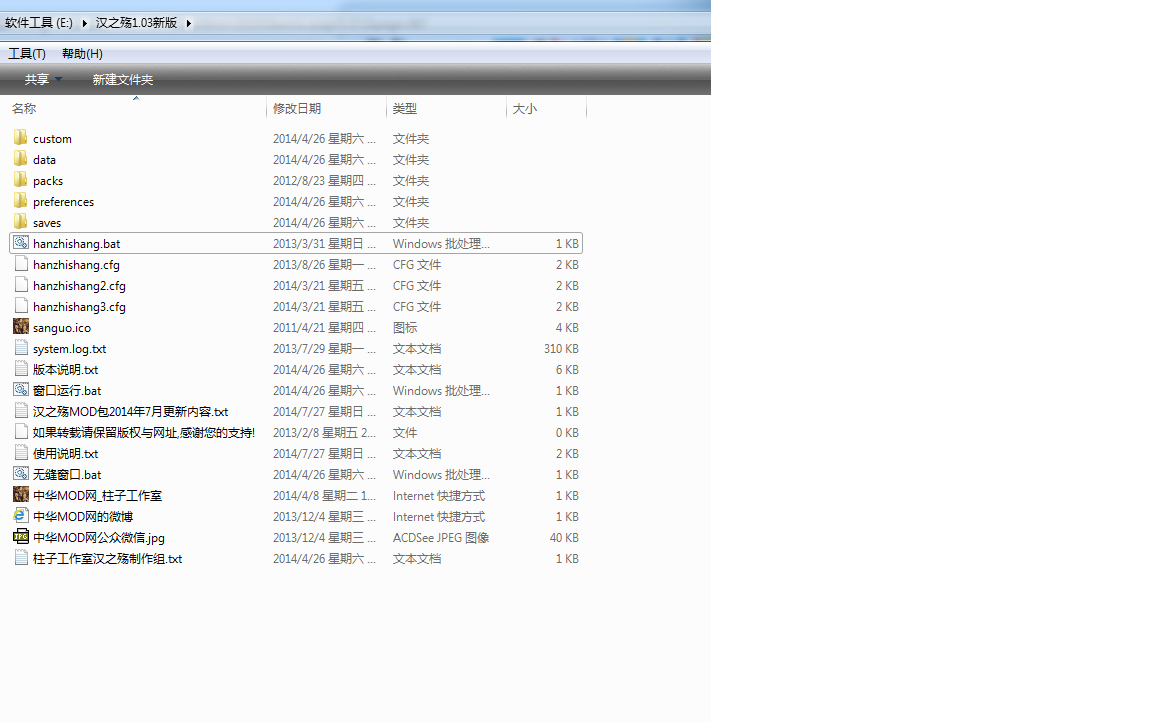Select the packs folder icon
The height and width of the screenshot is (723, 1152).
pos(20,180)
